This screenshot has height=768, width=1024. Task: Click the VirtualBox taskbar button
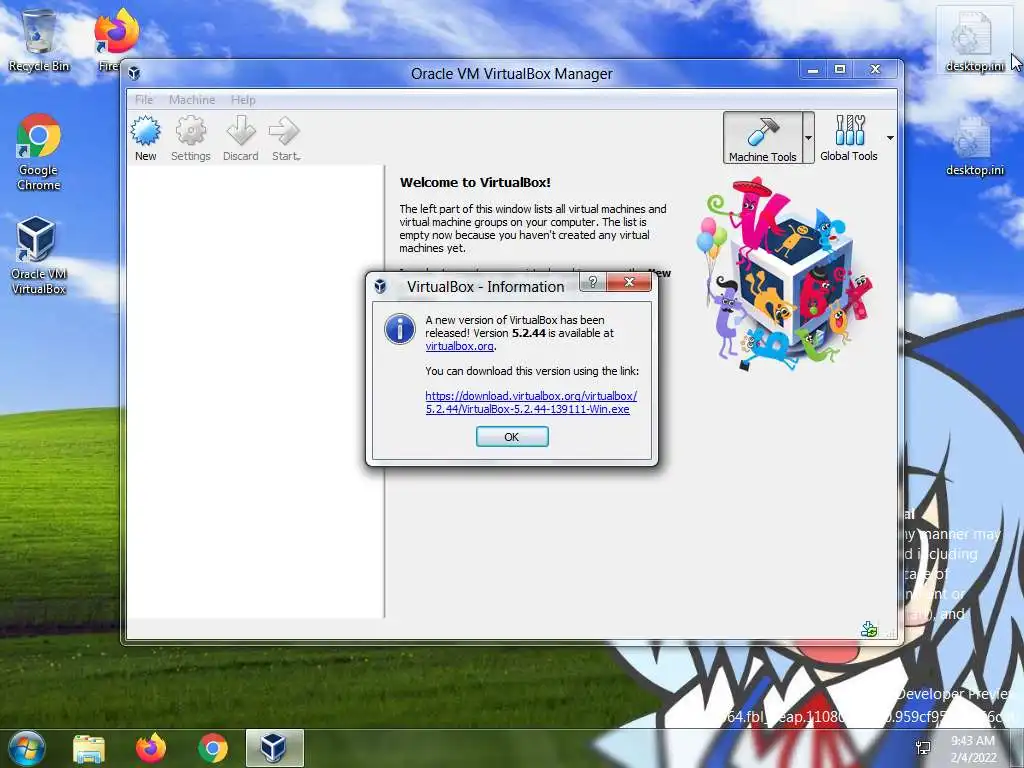pos(274,748)
